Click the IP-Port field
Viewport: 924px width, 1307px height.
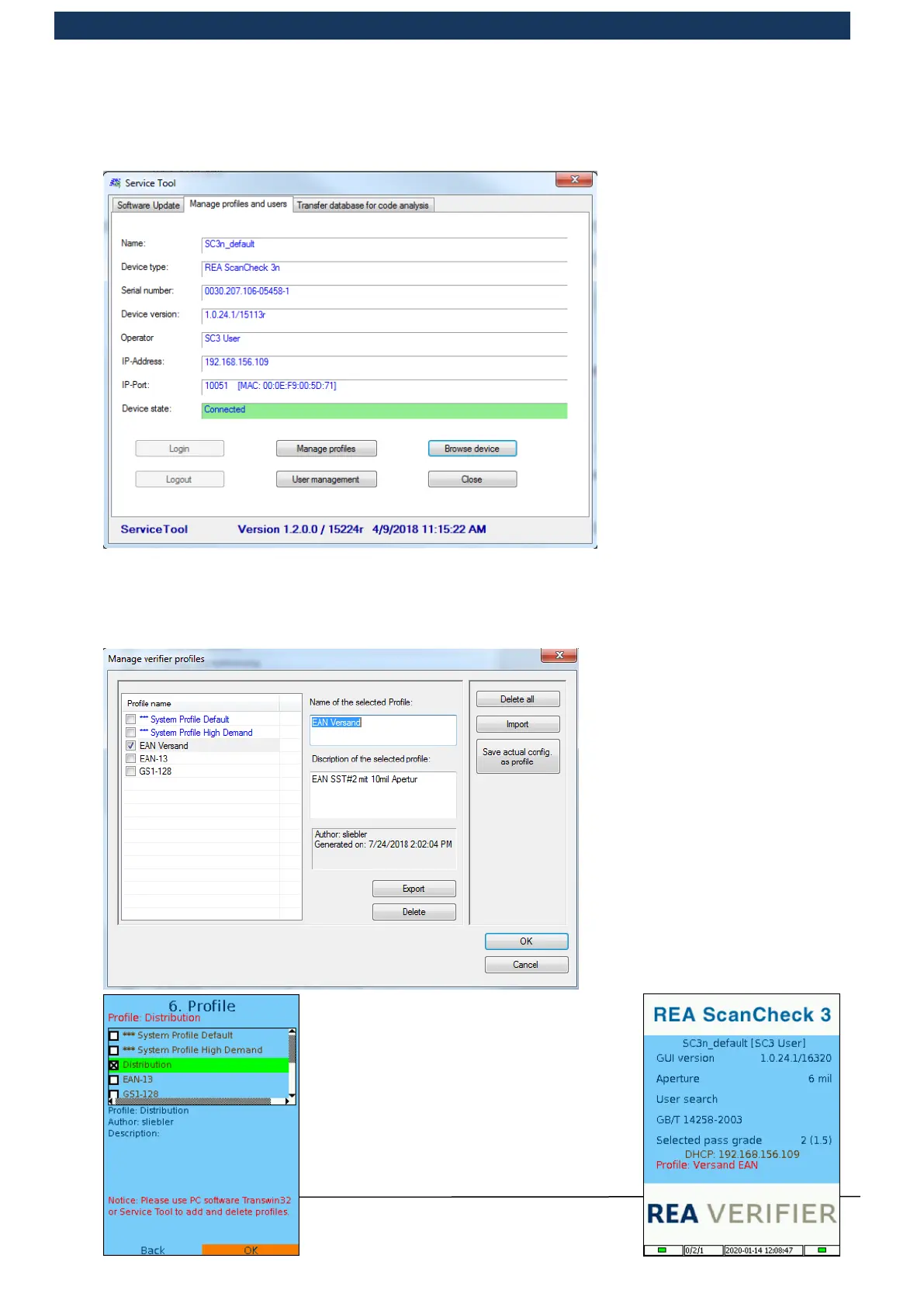coord(384,386)
